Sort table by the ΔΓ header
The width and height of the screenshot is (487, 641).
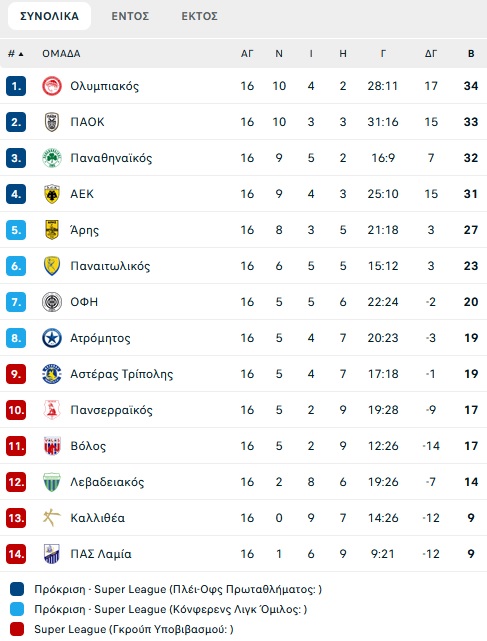pos(431,54)
